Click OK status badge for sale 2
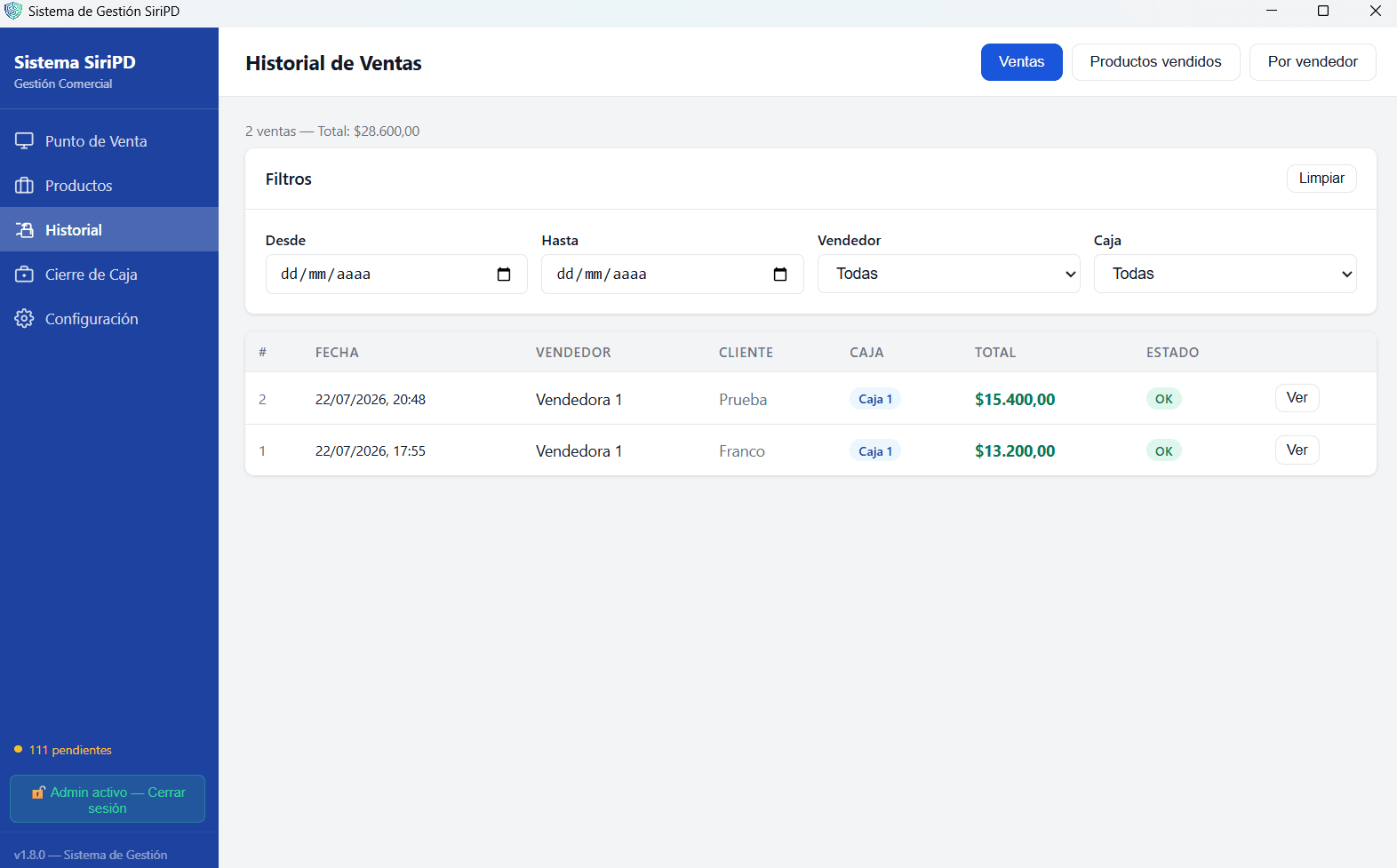 pyautogui.click(x=1164, y=399)
